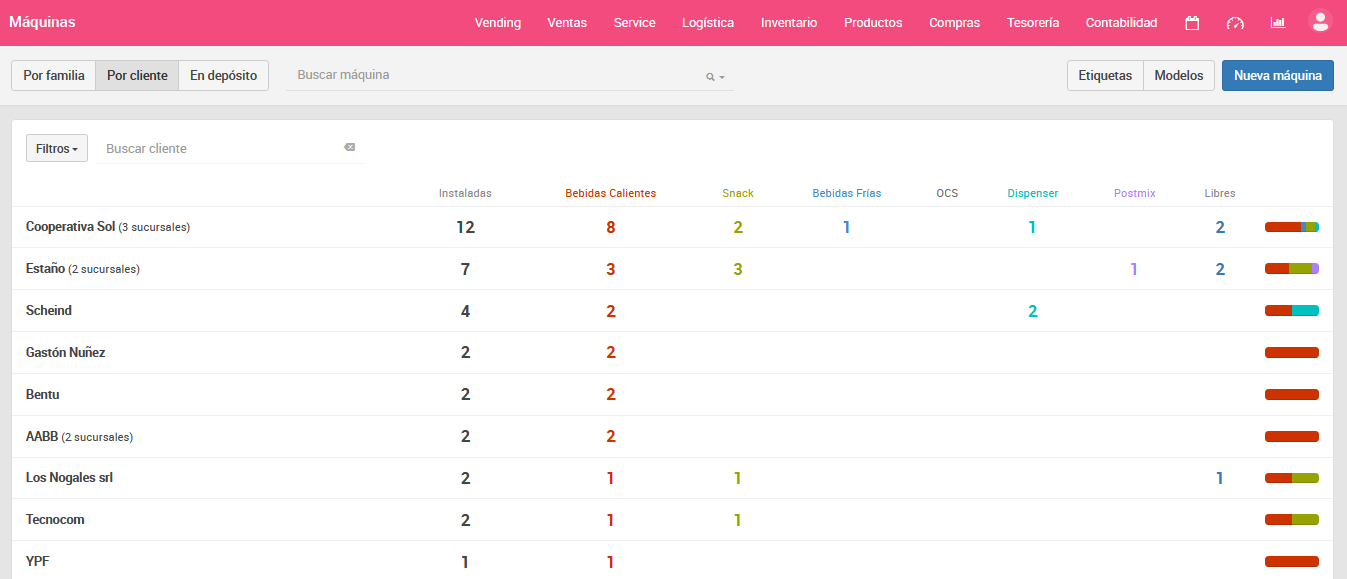The height and width of the screenshot is (579, 1347).
Task: Create a Nueva máquina
Action: click(x=1278, y=75)
